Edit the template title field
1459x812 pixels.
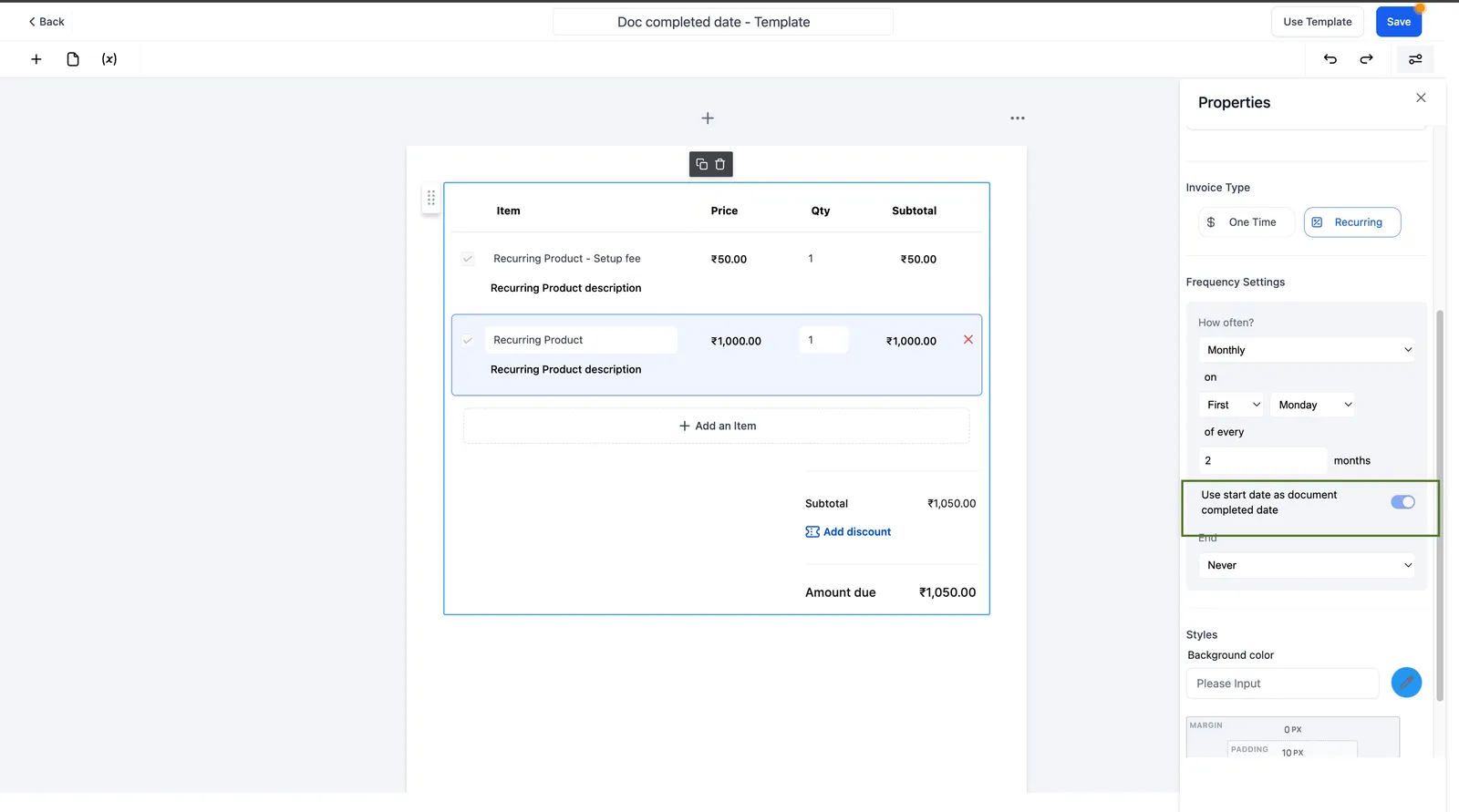pos(722,22)
